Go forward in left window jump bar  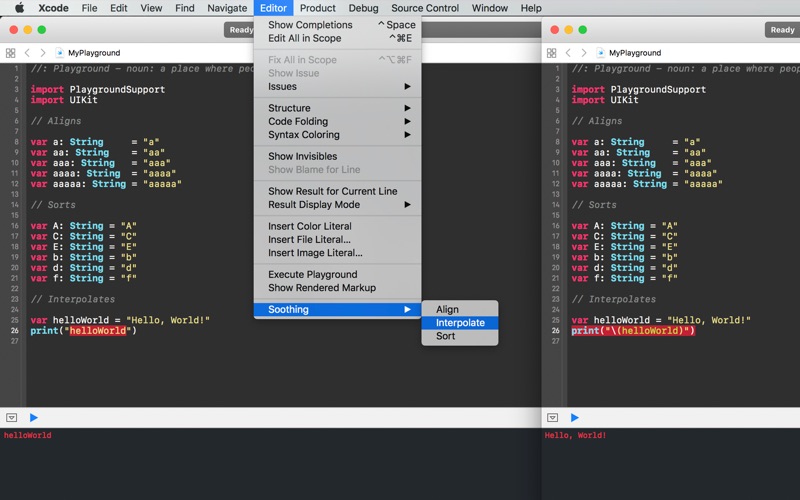click(x=43, y=53)
